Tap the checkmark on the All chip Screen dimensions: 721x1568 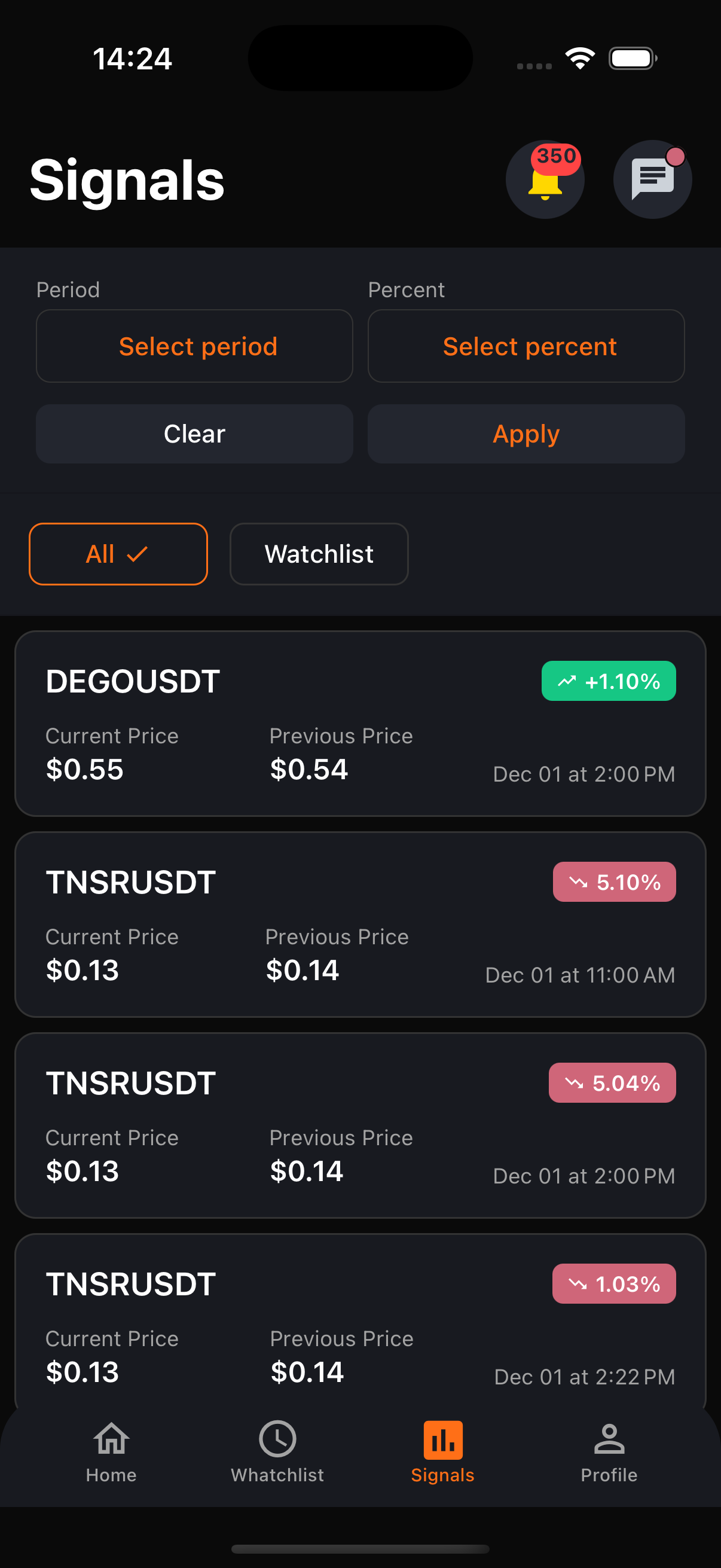[x=138, y=554]
